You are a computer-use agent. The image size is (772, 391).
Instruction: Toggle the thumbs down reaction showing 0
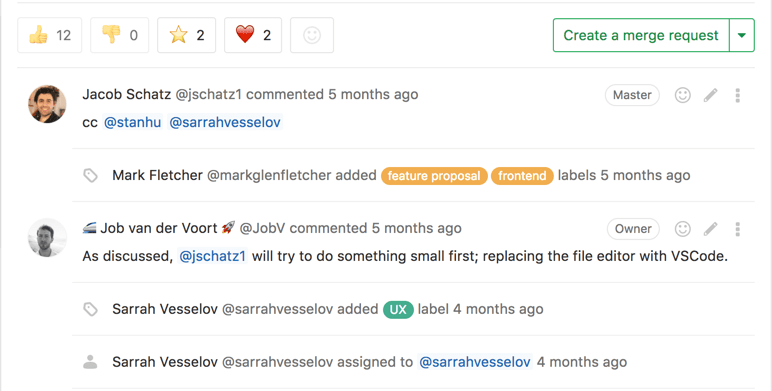(x=120, y=35)
